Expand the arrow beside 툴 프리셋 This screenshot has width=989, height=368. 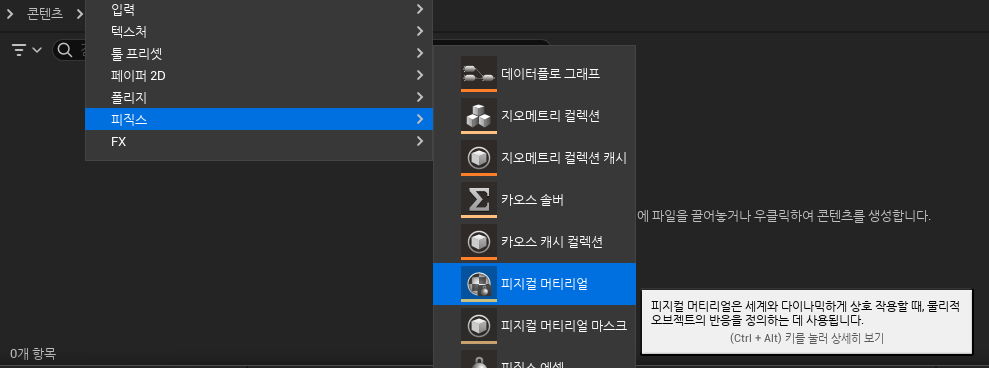click(x=420, y=53)
